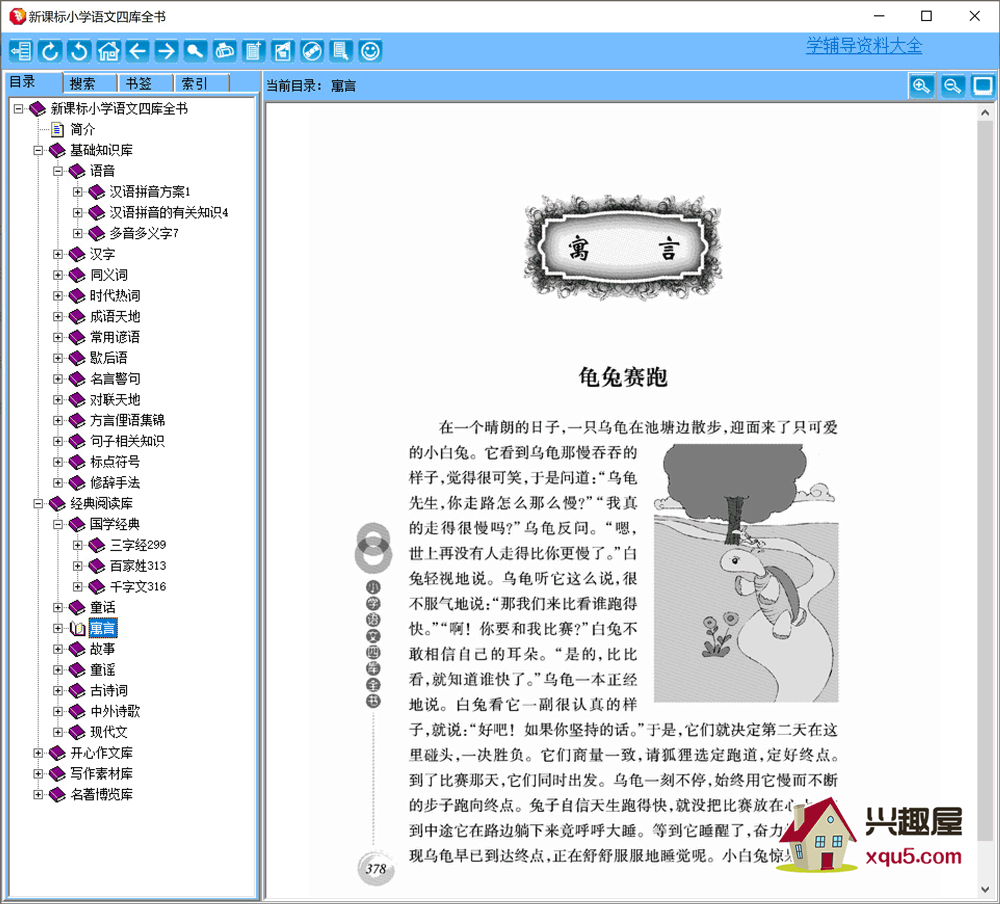Click the page scrollbar down arrow
This screenshot has height=904, width=1000.
985,889
